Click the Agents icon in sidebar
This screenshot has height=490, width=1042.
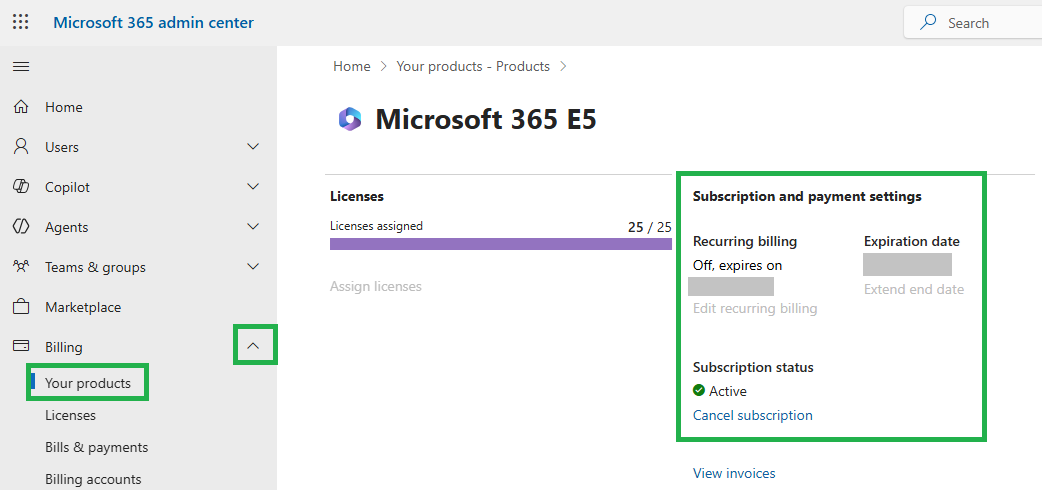(21, 227)
